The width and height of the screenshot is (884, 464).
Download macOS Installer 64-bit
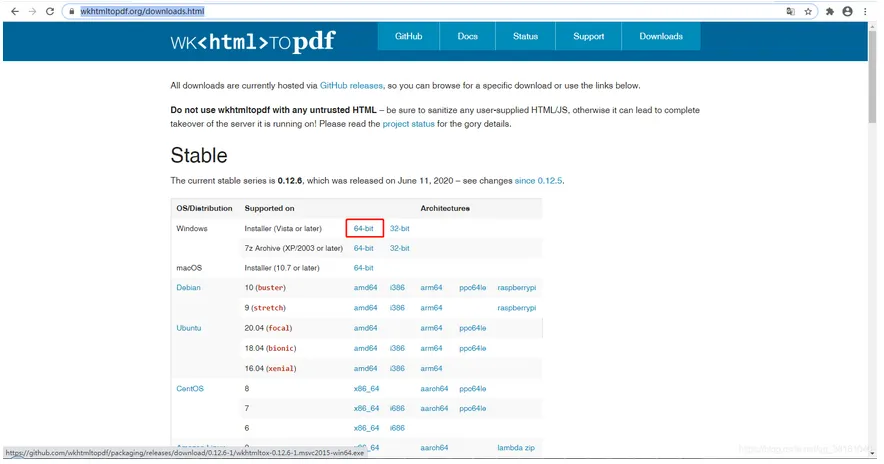coord(364,268)
